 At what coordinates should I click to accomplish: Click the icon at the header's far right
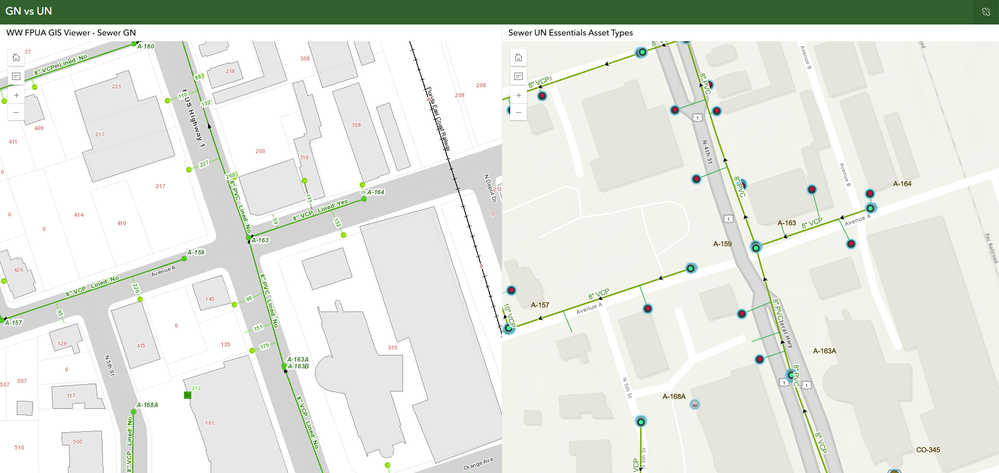pos(986,11)
